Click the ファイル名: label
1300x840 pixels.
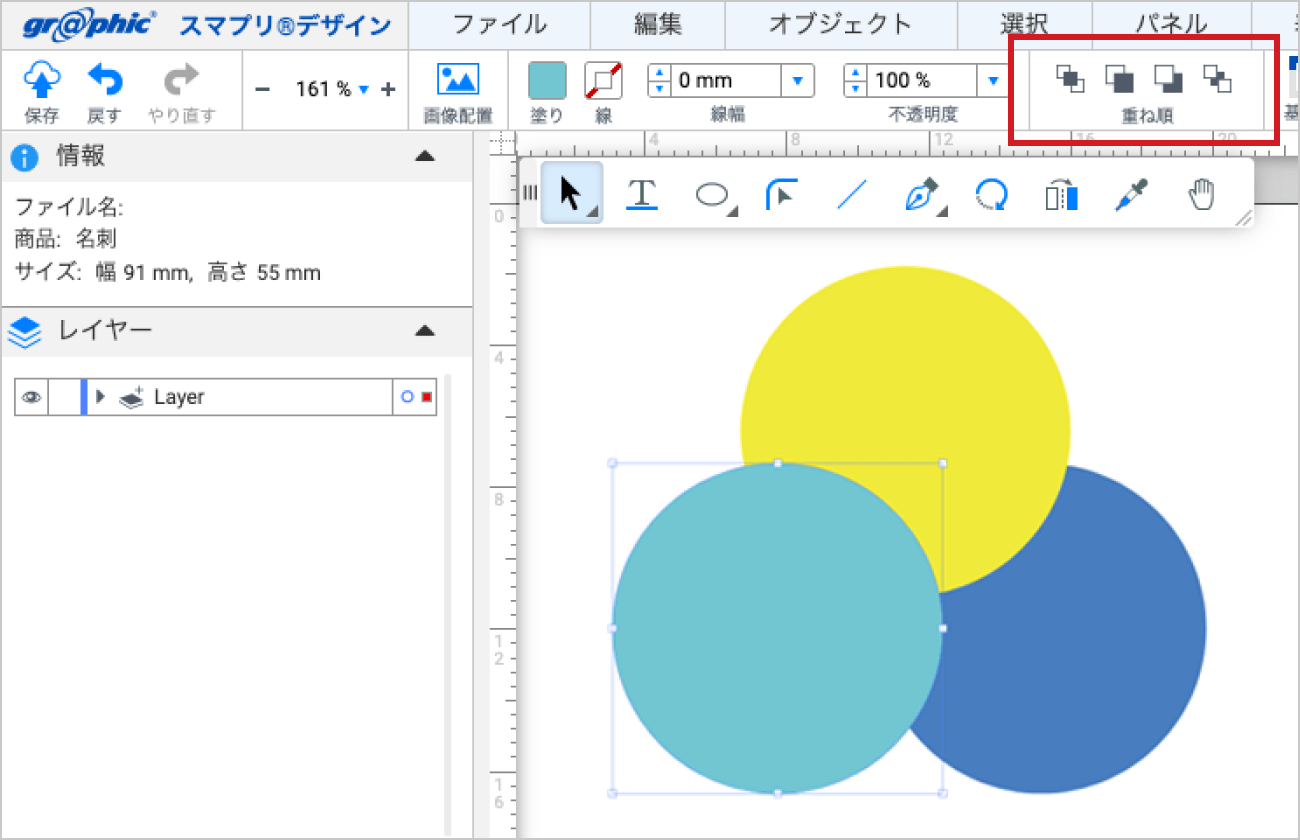pyautogui.click(x=68, y=208)
